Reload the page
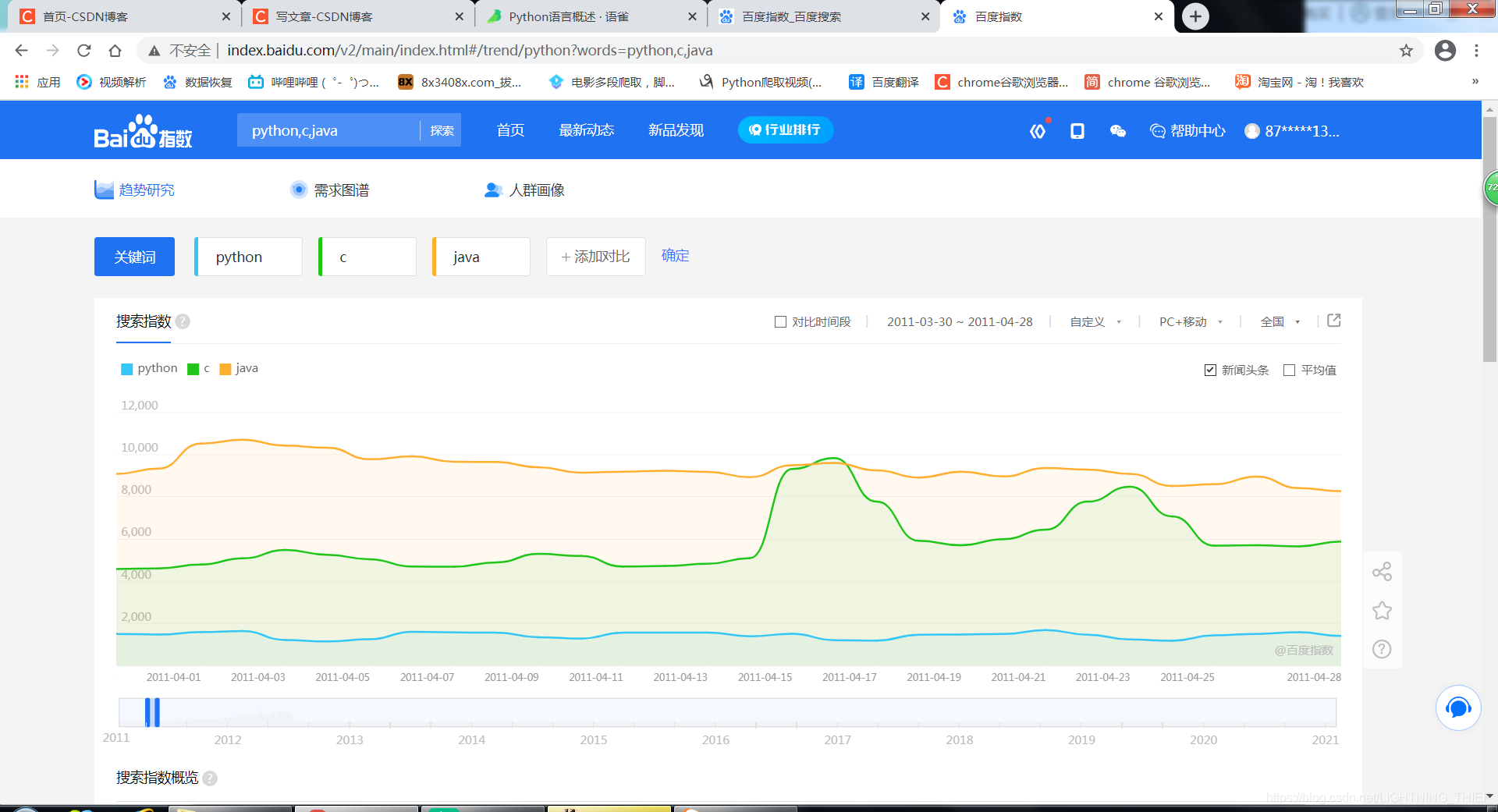Image resolution: width=1498 pixels, height=812 pixels. pyautogui.click(x=84, y=51)
